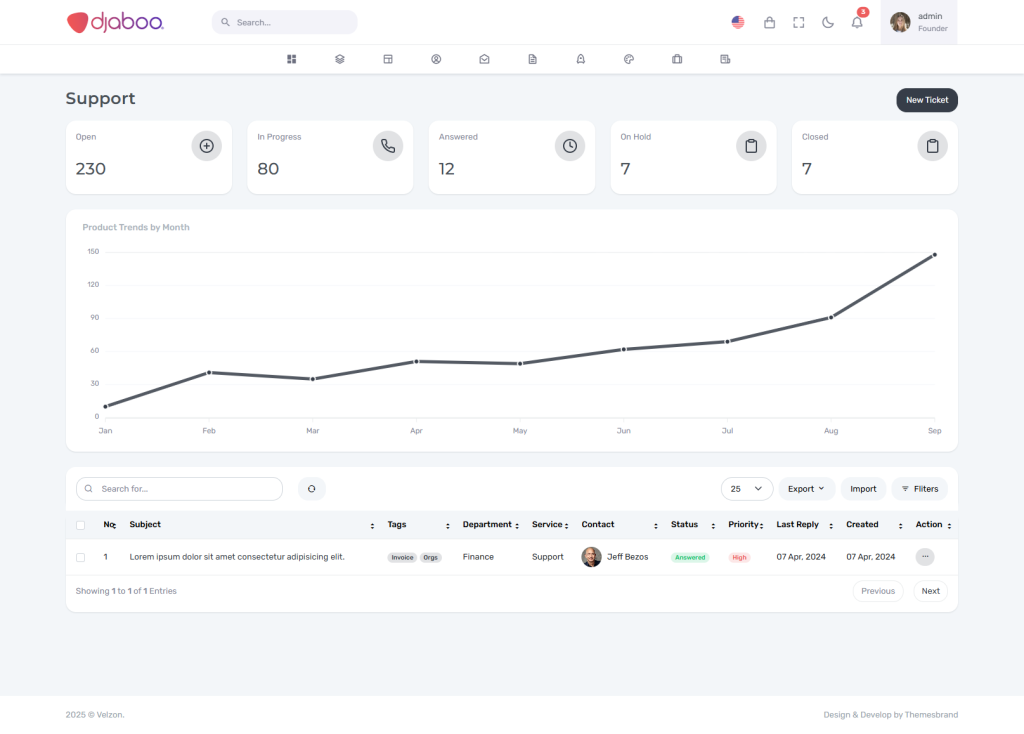This screenshot has height=734, width=1024.
Task: Tick the checkbox for ticket row 1
Action: (x=81, y=557)
